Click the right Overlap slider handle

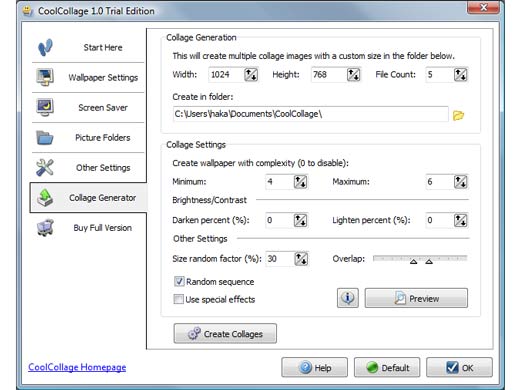coord(429,261)
